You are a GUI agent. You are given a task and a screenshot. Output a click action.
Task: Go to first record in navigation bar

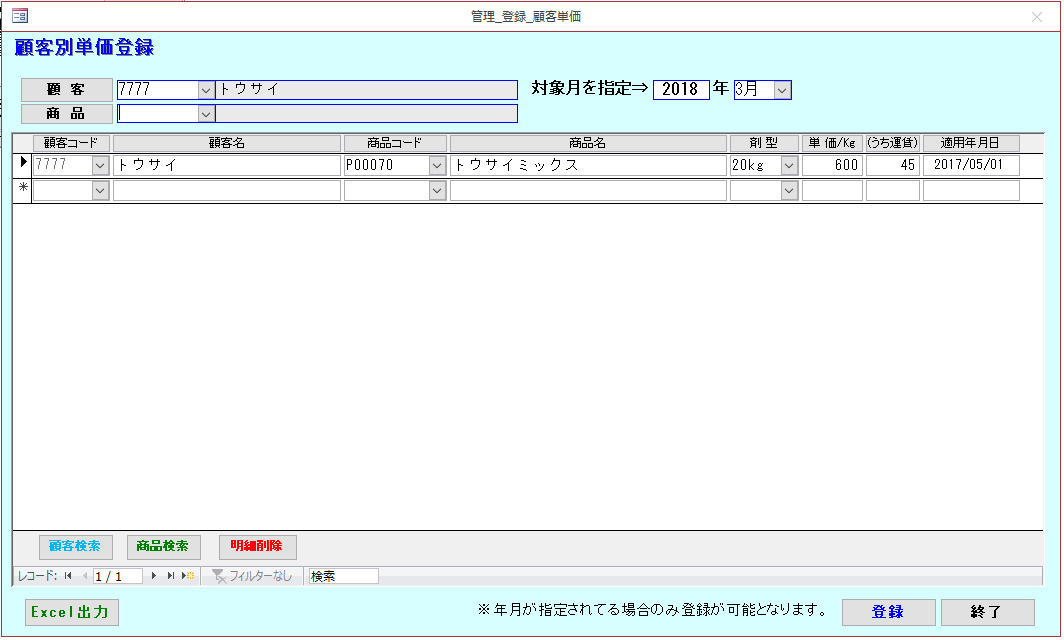point(68,576)
